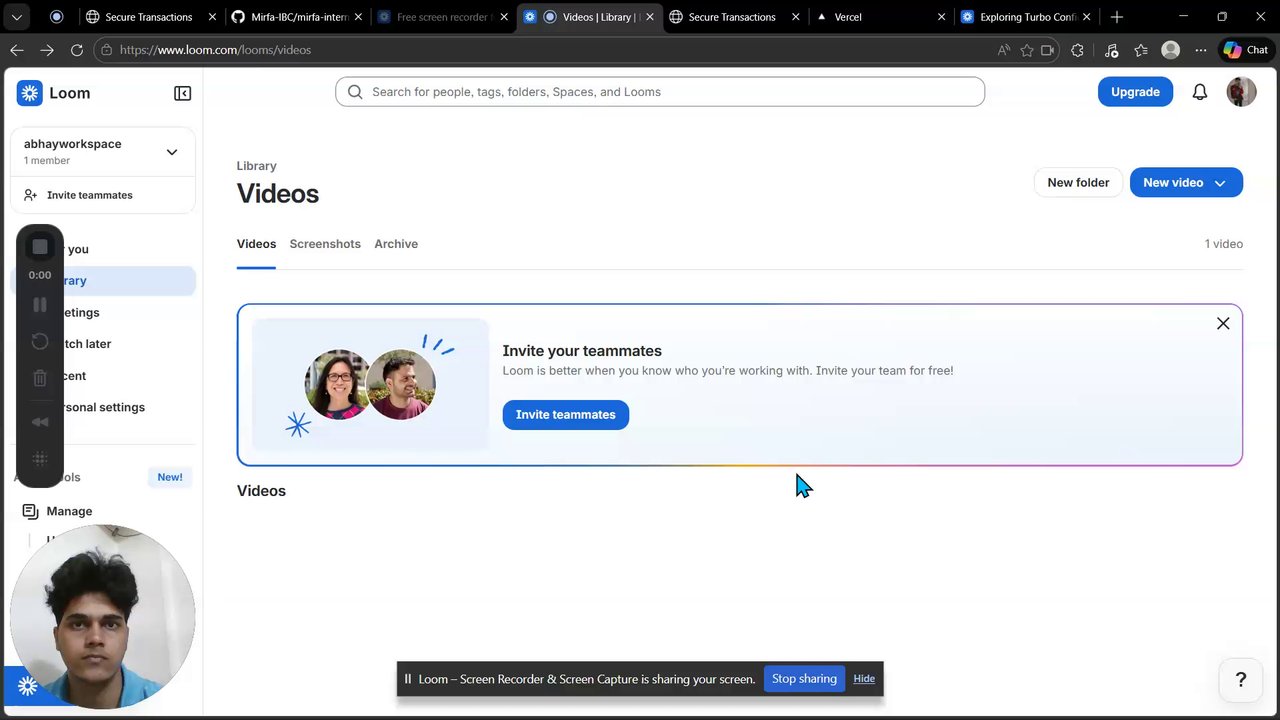This screenshot has width=1280, height=720.
Task: Click the browser address bar URL
Action: (x=215, y=50)
